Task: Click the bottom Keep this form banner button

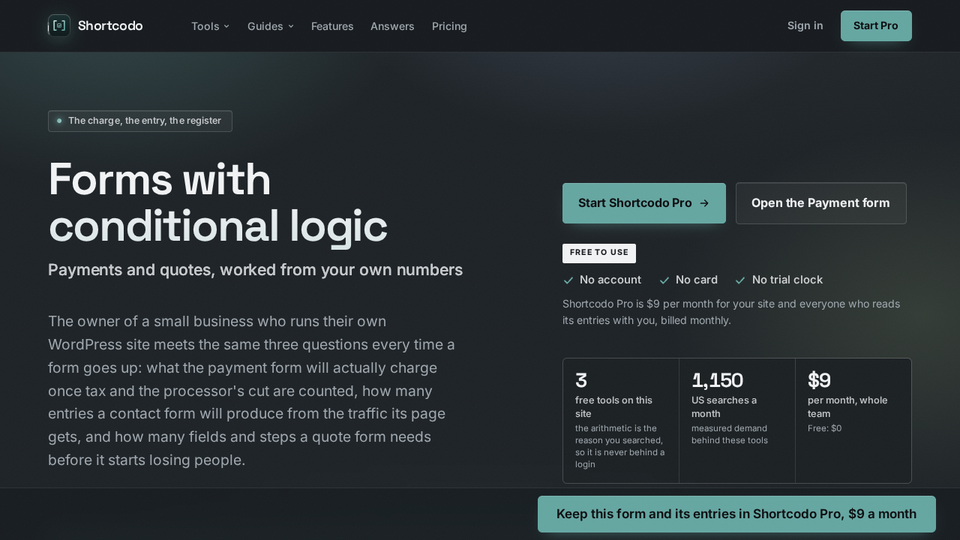Action: point(737,514)
